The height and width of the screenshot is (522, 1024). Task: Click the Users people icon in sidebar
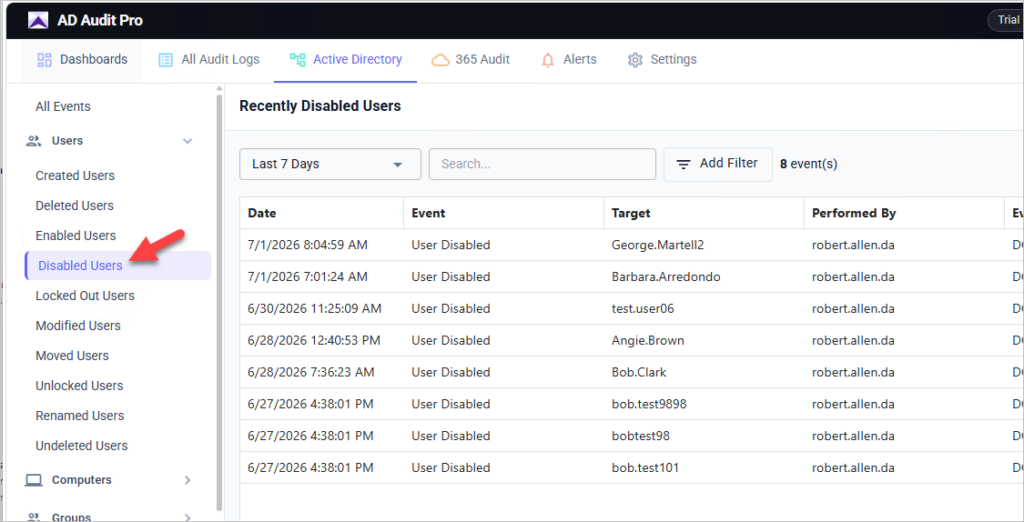(x=33, y=141)
